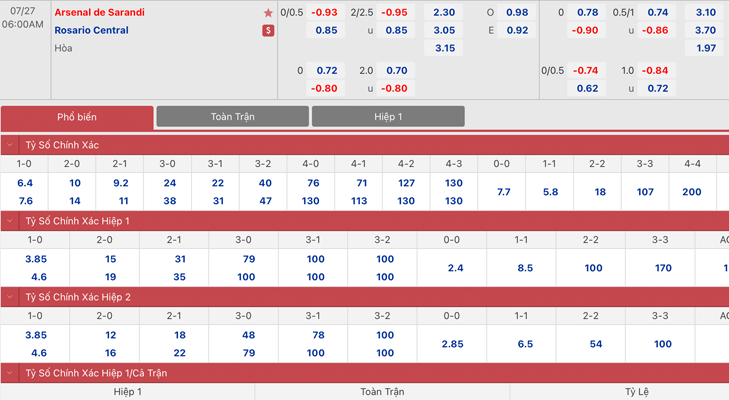729x400 pixels.
Task: Collapse the Tỷ Số Chính Xác section
Action: 10,145
